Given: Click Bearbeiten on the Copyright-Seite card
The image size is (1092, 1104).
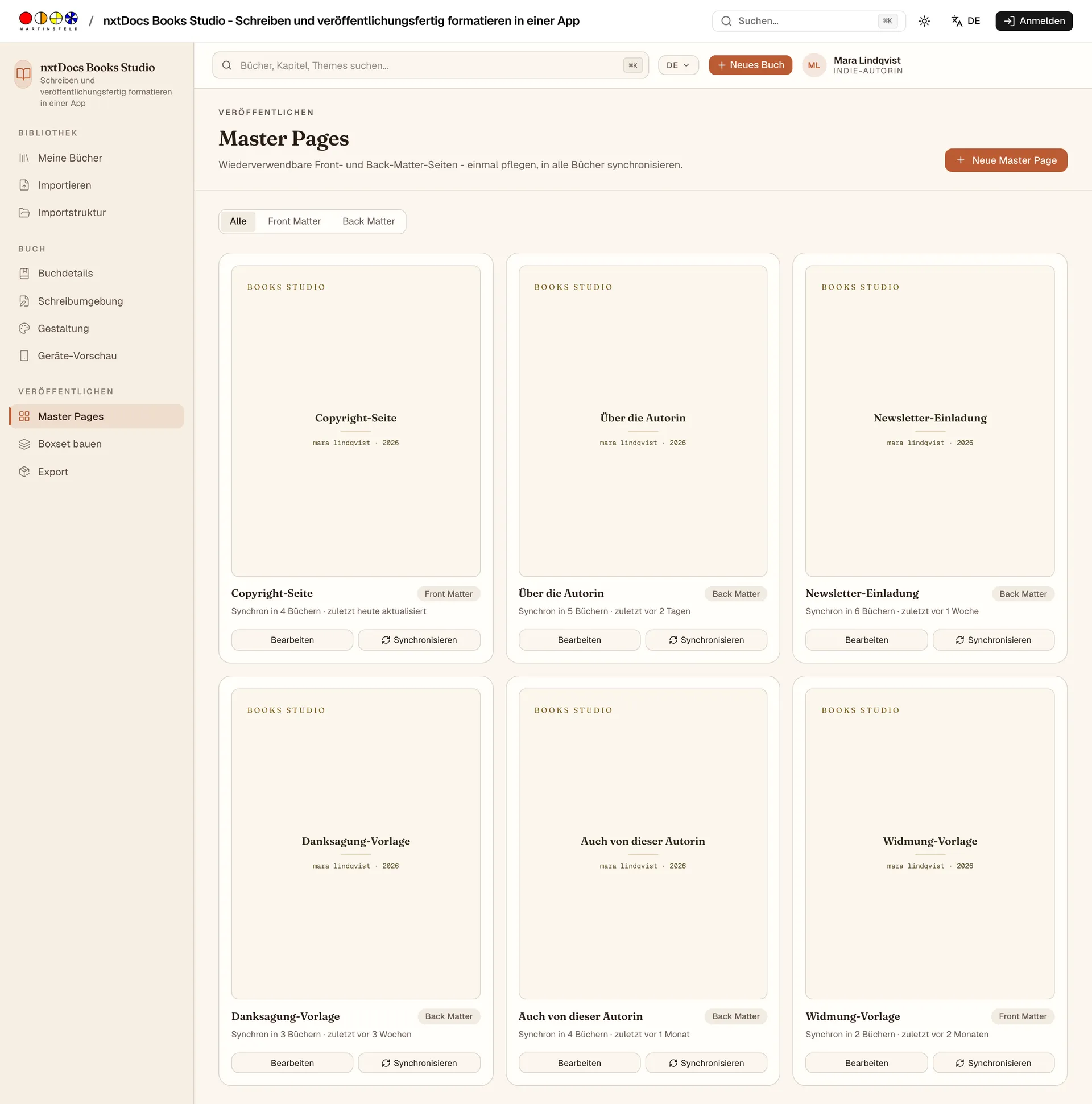Looking at the screenshot, I should (x=292, y=640).
